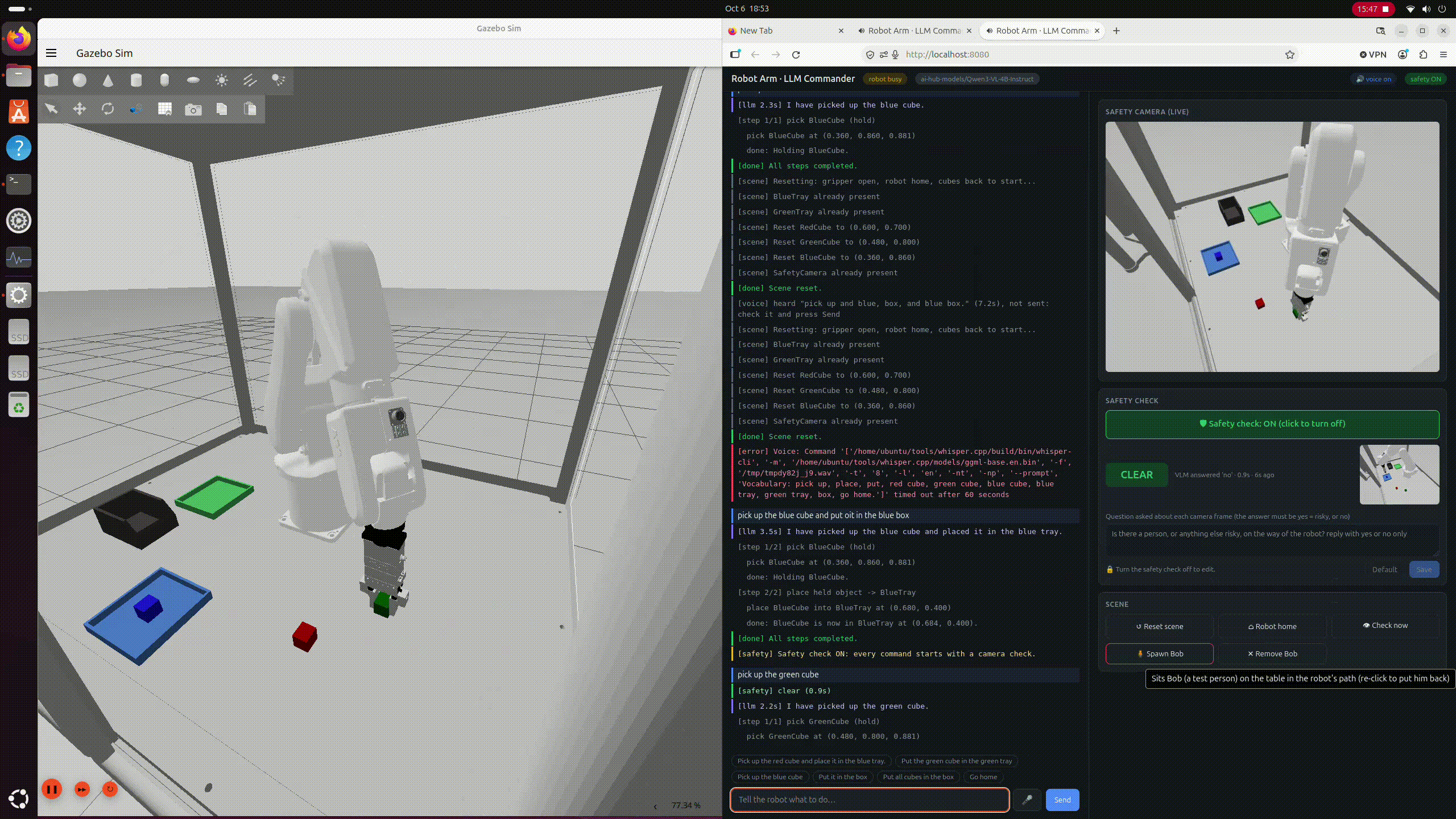The width and height of the screenshot is (1456, 819).
Task: Click the paste icon in Gazebo toolbar
Action: (250, 109)
